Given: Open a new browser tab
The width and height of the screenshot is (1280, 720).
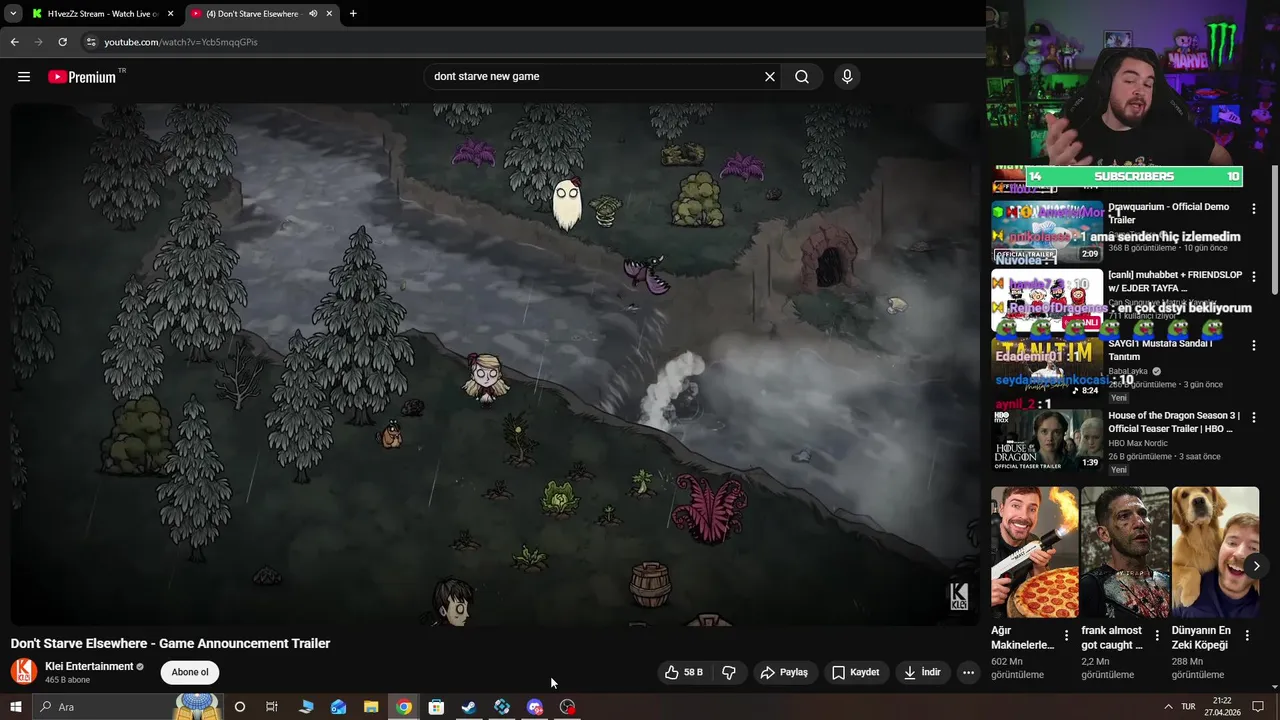Looking at the screenshot, I should pyautogui.click(x=353, y=14).
